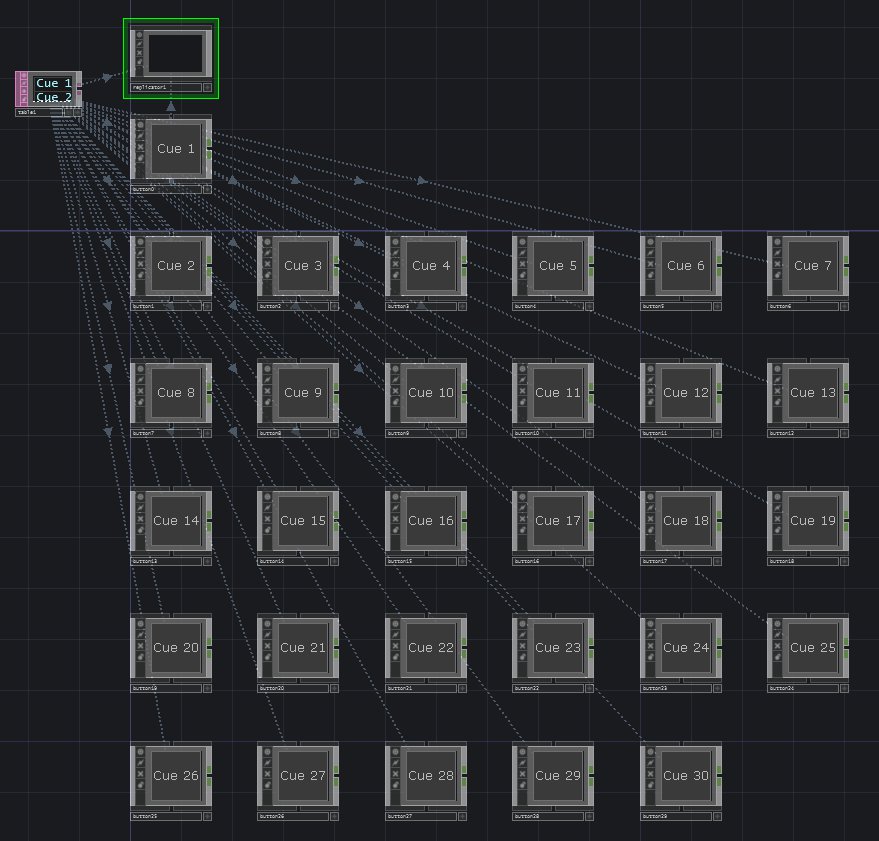Image resolution: width=879 pixels, height=841 pixels.
Task: Toggle the X bypass flag on Cue 1 node
Action: click(140, 147)
